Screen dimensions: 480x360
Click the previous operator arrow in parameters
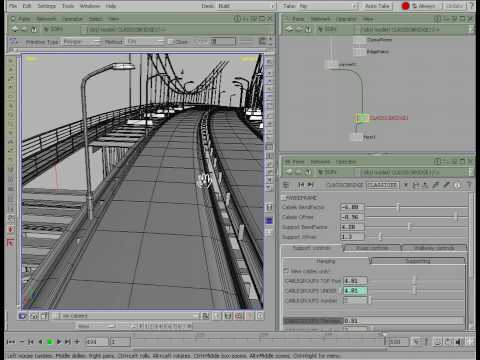301,185
